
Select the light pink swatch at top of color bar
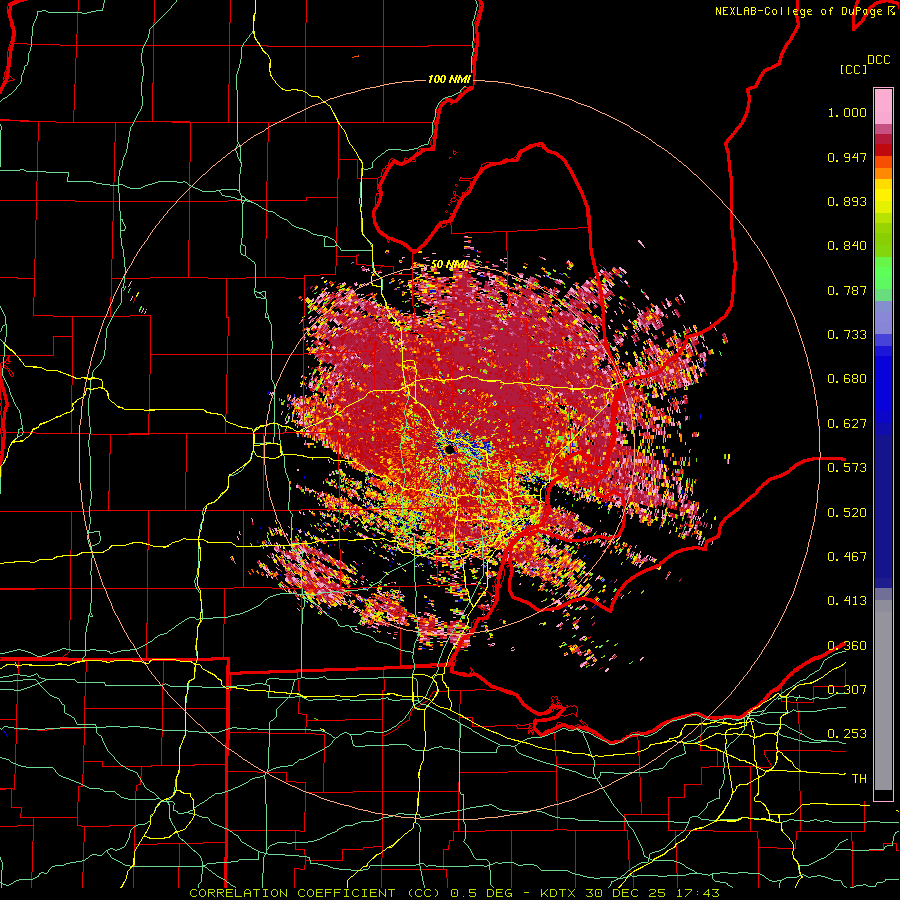pyautogui.click(x=883, y=106)
